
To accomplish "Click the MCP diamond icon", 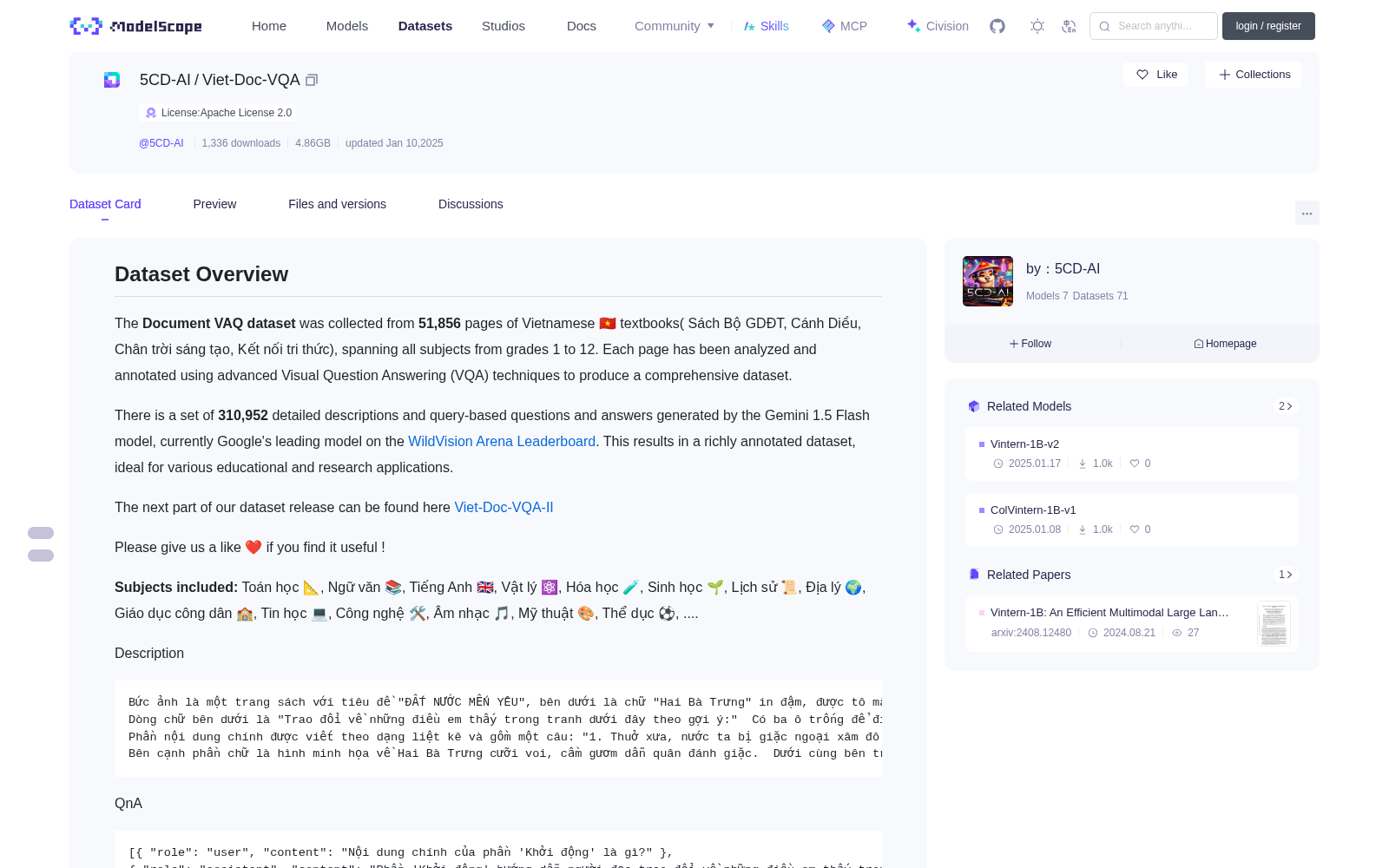I will pos(828,26).
